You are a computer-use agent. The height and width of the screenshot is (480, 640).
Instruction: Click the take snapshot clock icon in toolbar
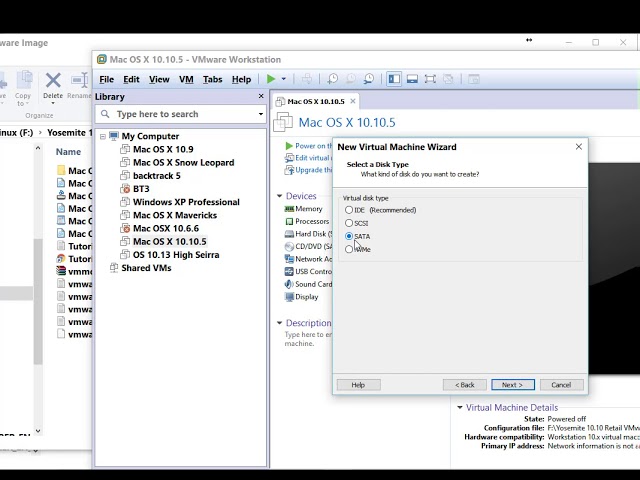333,79
